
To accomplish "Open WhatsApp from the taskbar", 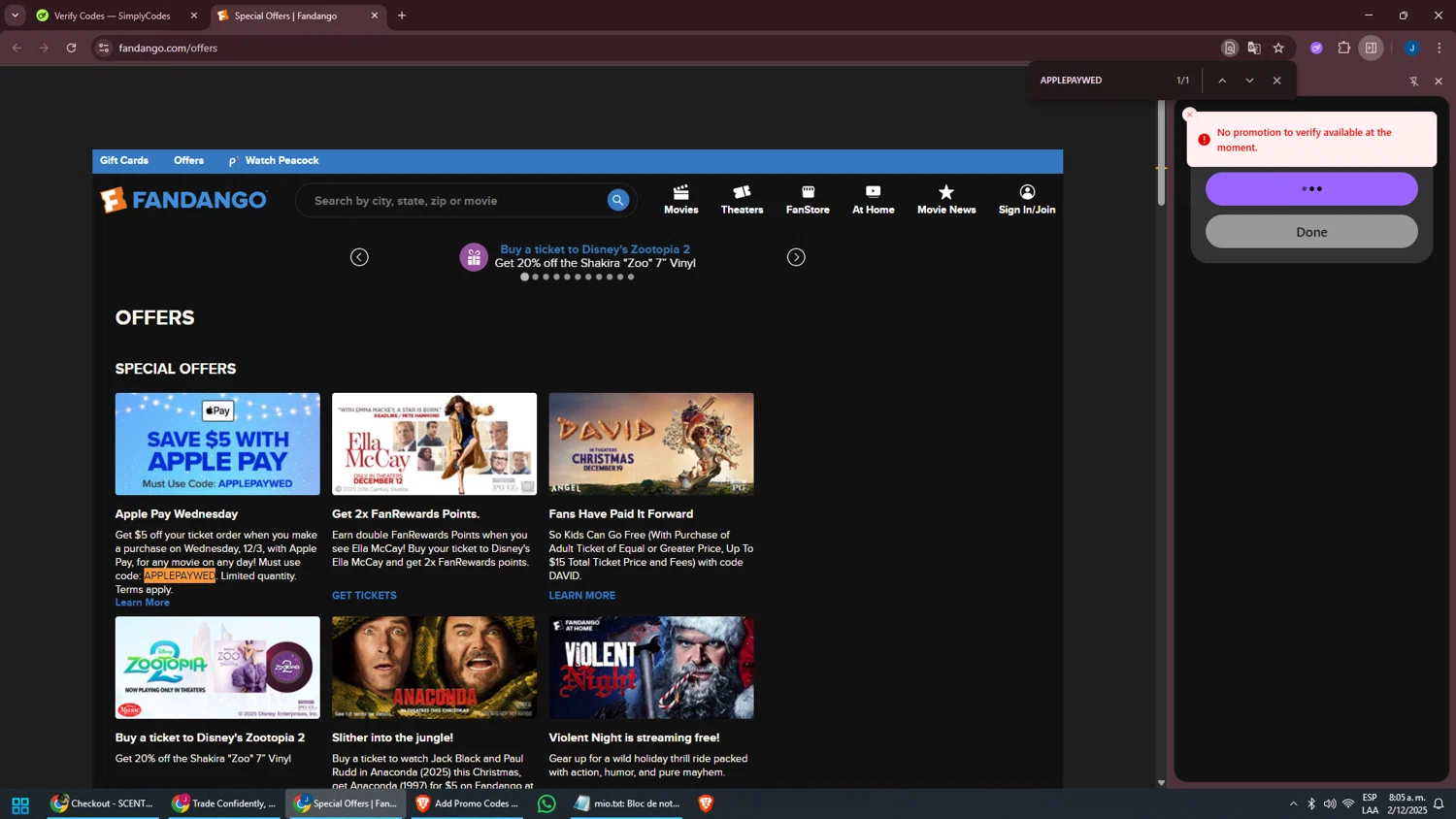I will coord(546,803).
